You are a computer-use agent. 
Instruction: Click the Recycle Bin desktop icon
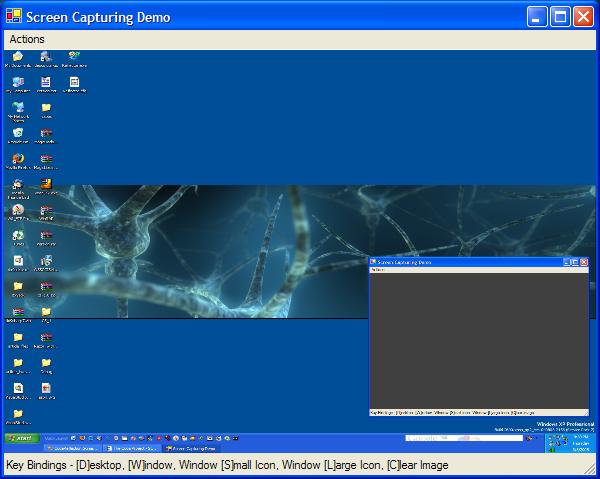(x=18, y=136)
